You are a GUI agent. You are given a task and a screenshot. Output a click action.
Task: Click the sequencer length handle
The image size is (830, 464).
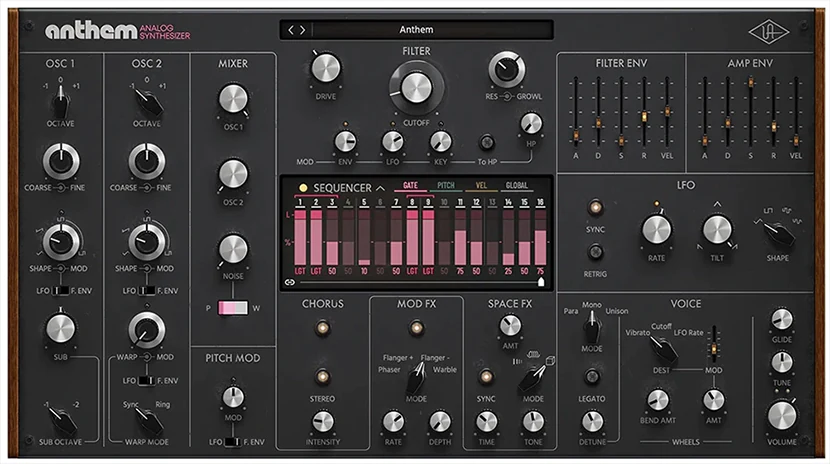pos(541,283)
